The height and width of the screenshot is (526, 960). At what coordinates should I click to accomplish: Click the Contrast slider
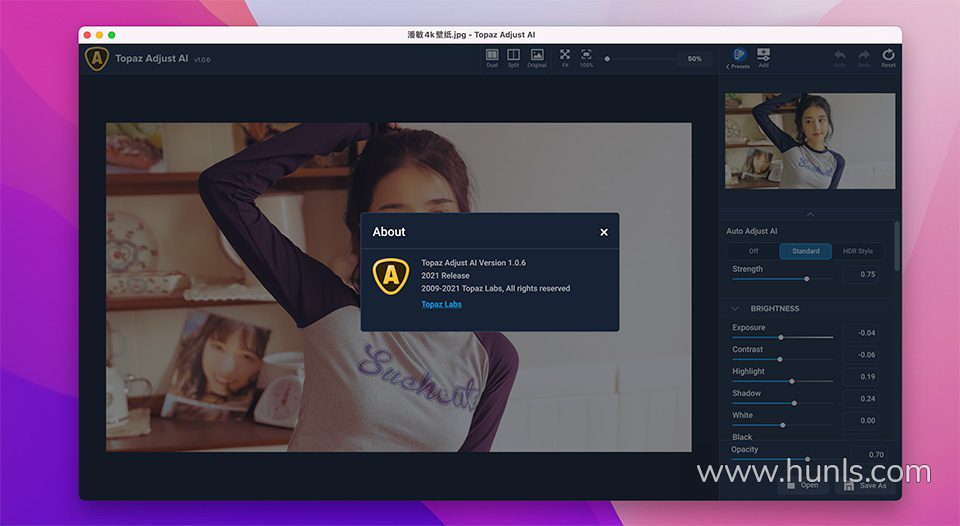point(782,359)
